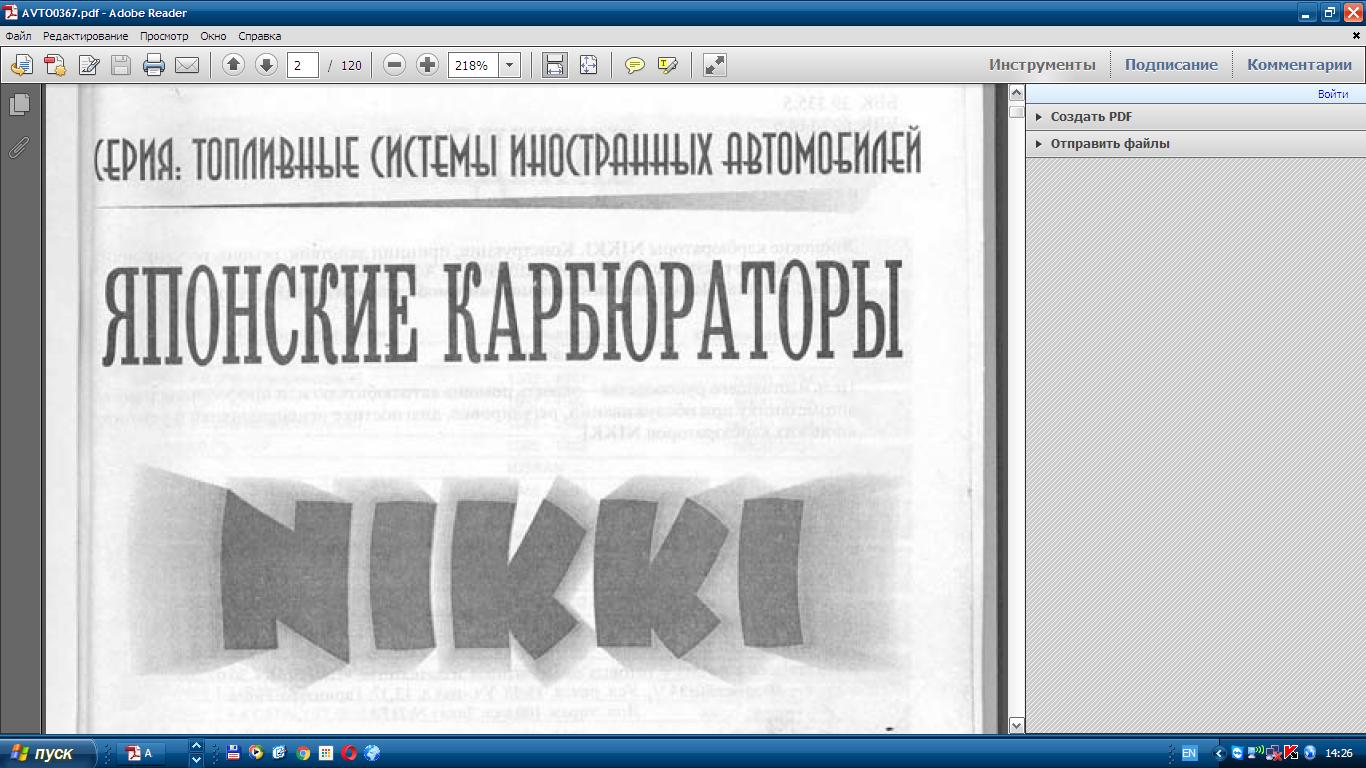Click the 218% zoom value field
Viewport: 1366px width, 768px height.
click(473, 65)
